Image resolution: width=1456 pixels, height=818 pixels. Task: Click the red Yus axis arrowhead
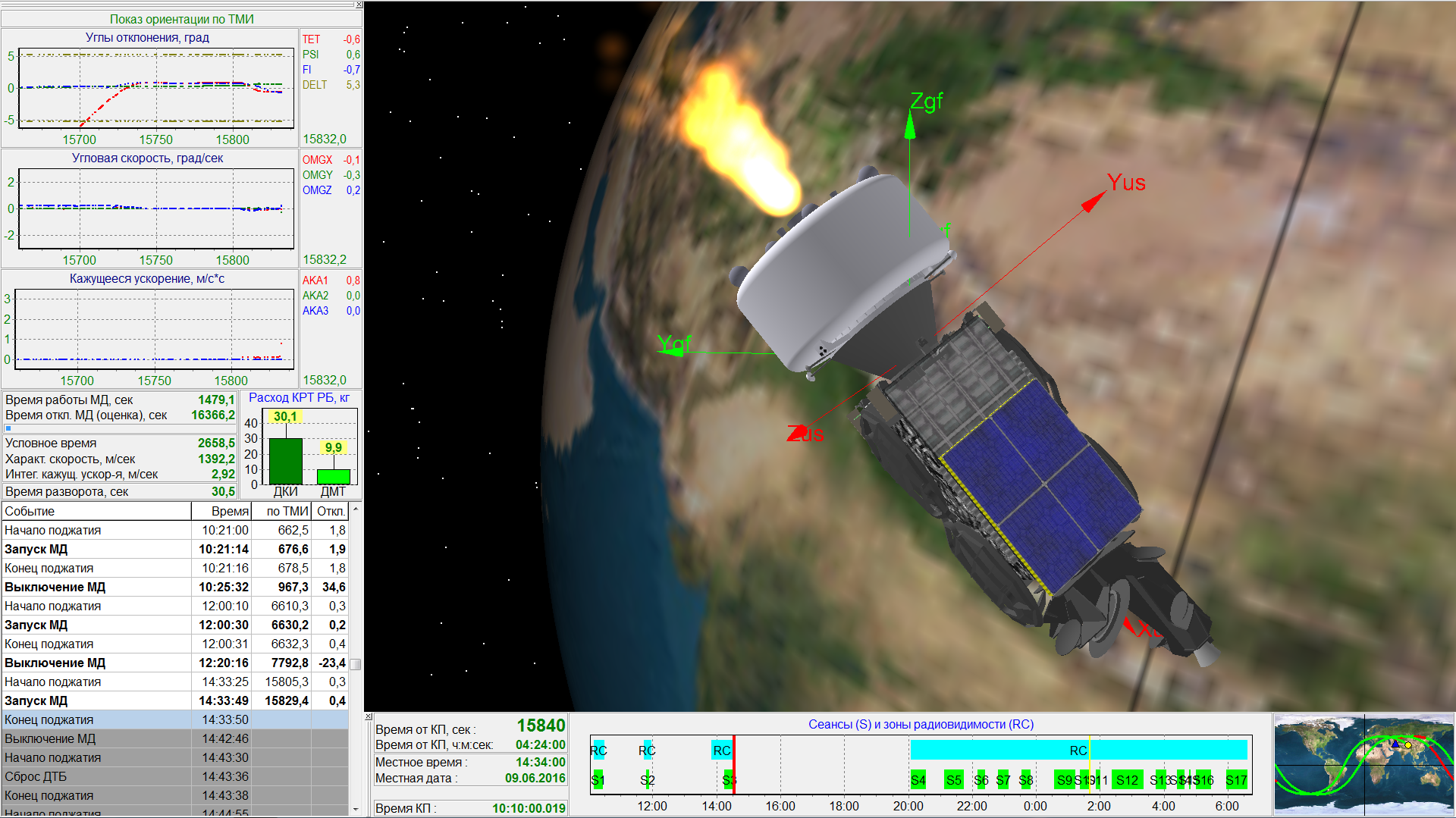(x=1093, y=202)
